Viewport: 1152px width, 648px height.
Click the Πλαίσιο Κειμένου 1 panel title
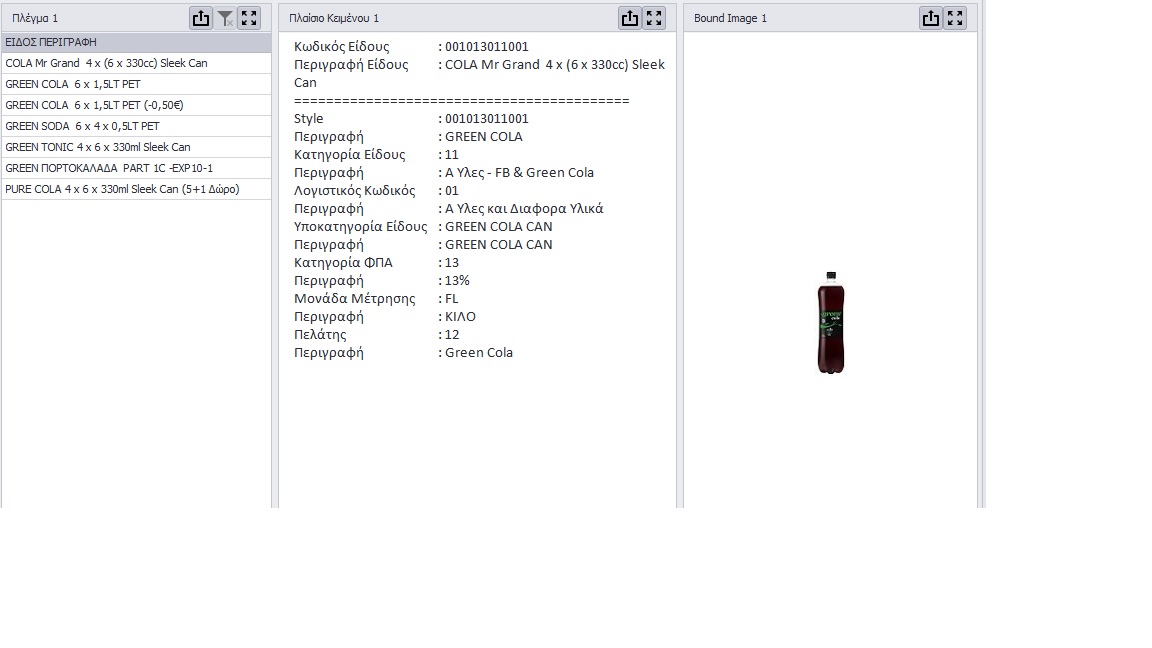[334, 18]
